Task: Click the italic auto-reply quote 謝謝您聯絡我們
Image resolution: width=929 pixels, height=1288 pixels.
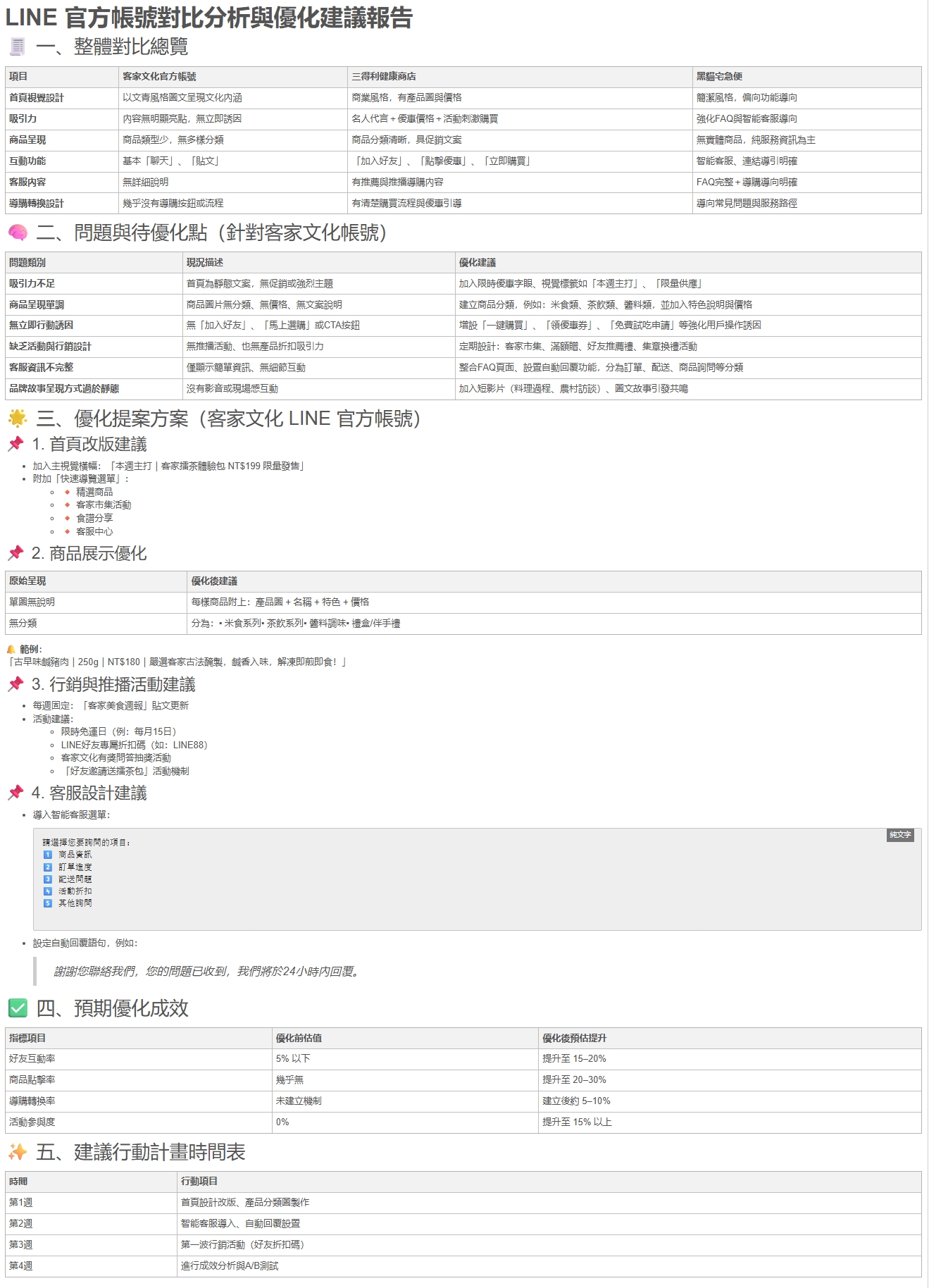Action: click(x=208, y=972)
